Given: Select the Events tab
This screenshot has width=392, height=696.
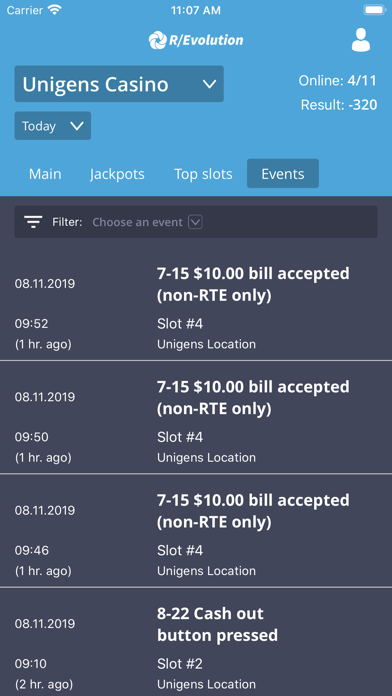Looking at the screenshot, I should click(x=283, y=174).
